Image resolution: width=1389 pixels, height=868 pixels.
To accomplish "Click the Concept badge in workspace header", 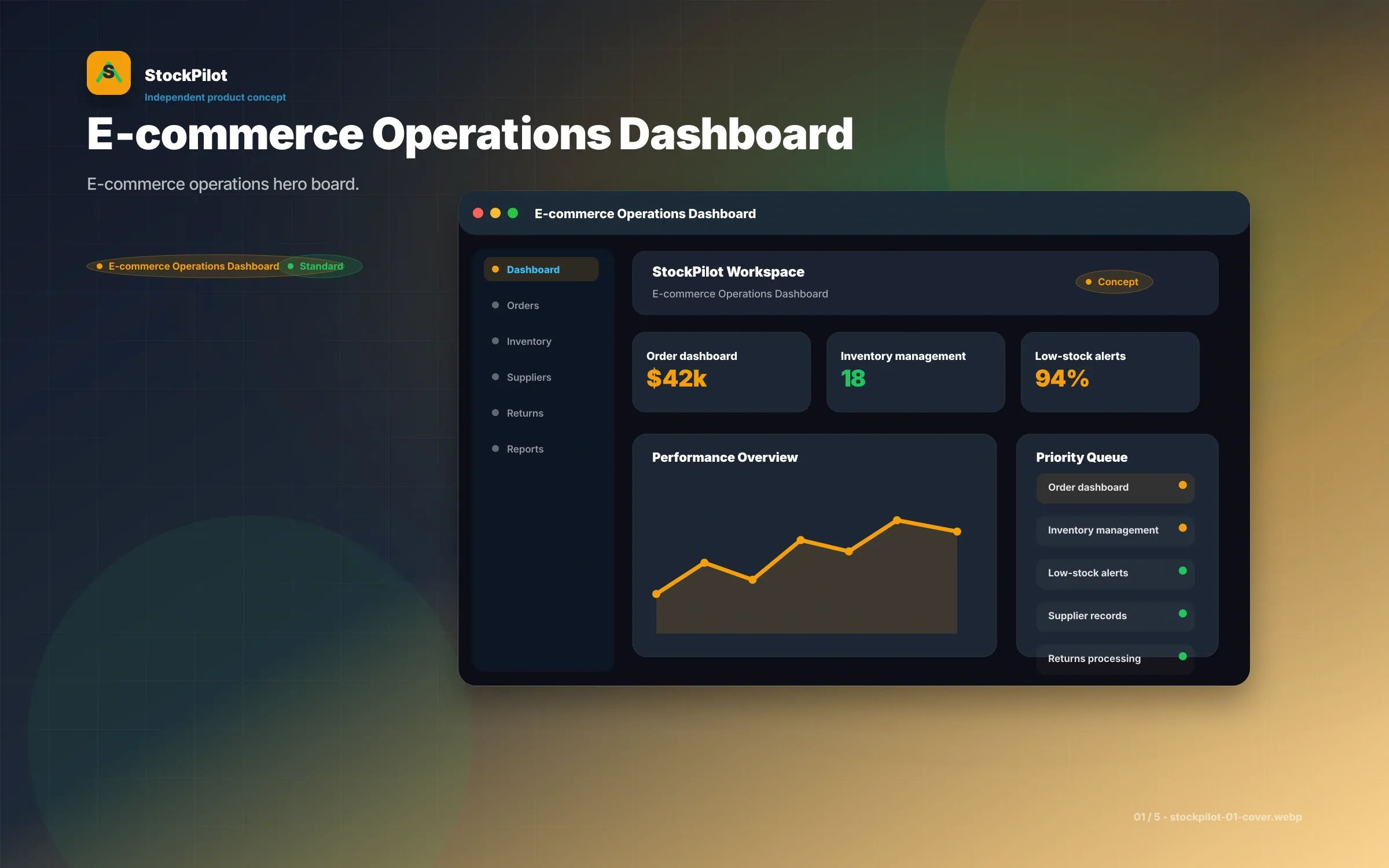I will (x=1114, y=282).
